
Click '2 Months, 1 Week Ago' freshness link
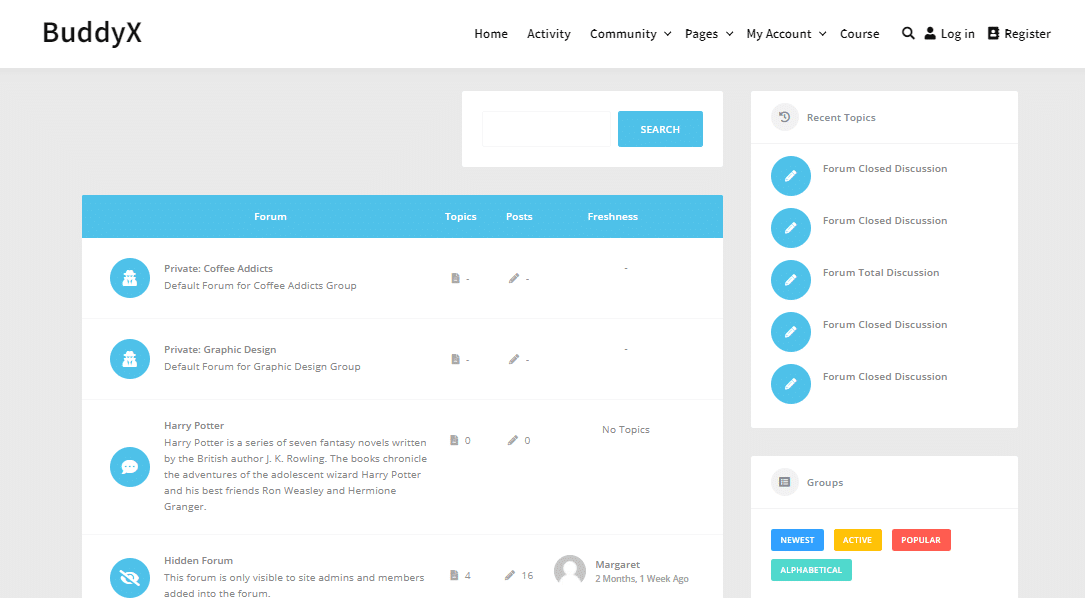(x=641, y=579)
